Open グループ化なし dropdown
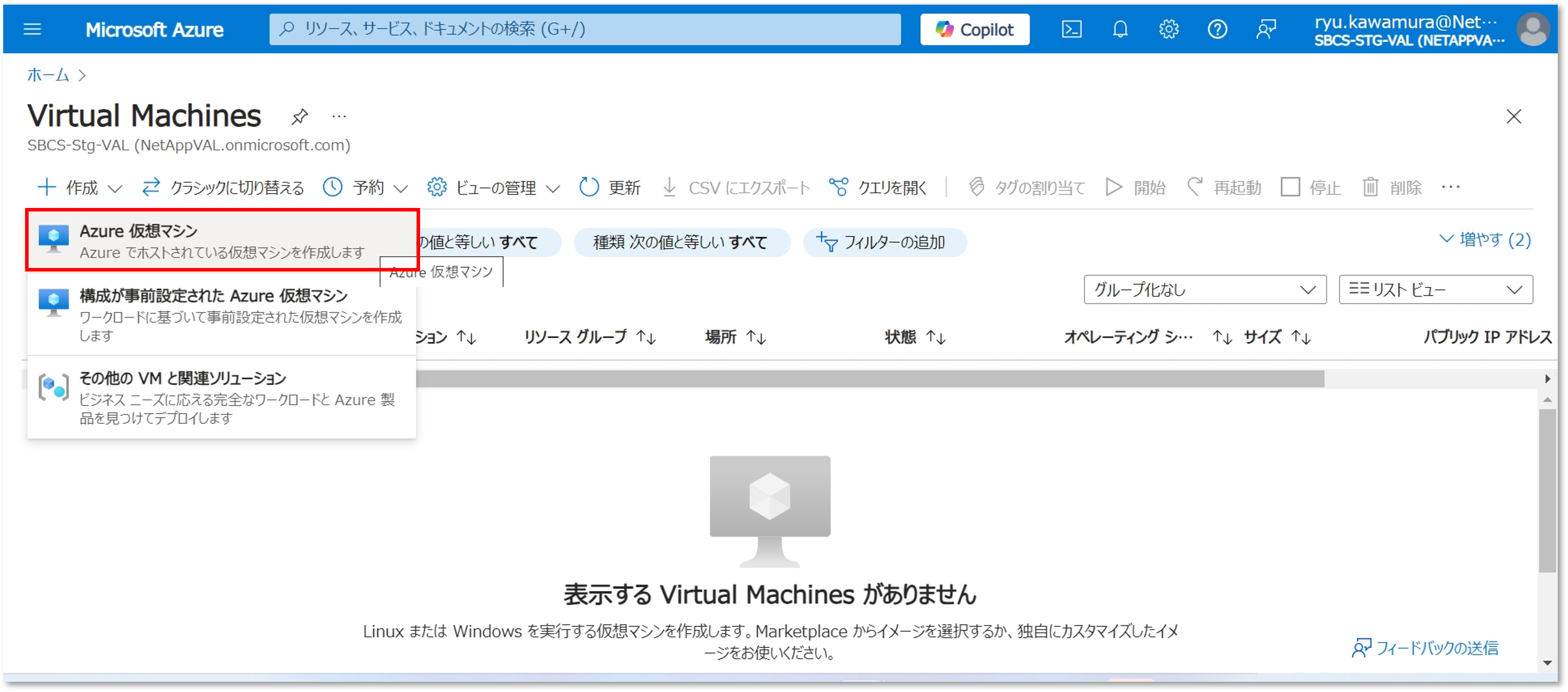 coord(1204,290)
